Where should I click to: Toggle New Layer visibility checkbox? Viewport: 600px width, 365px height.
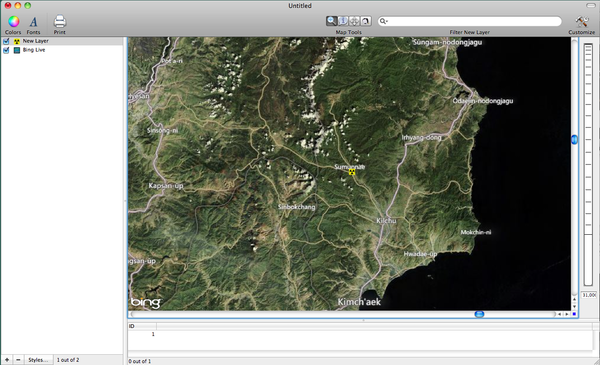coord(6,41)
